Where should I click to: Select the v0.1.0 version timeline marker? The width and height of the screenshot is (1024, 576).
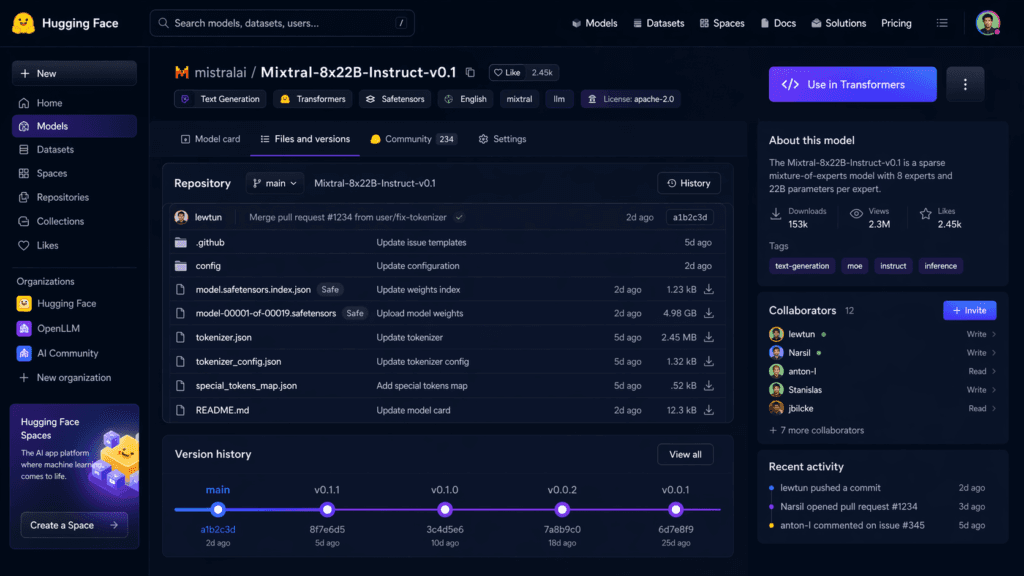(445, 509)
